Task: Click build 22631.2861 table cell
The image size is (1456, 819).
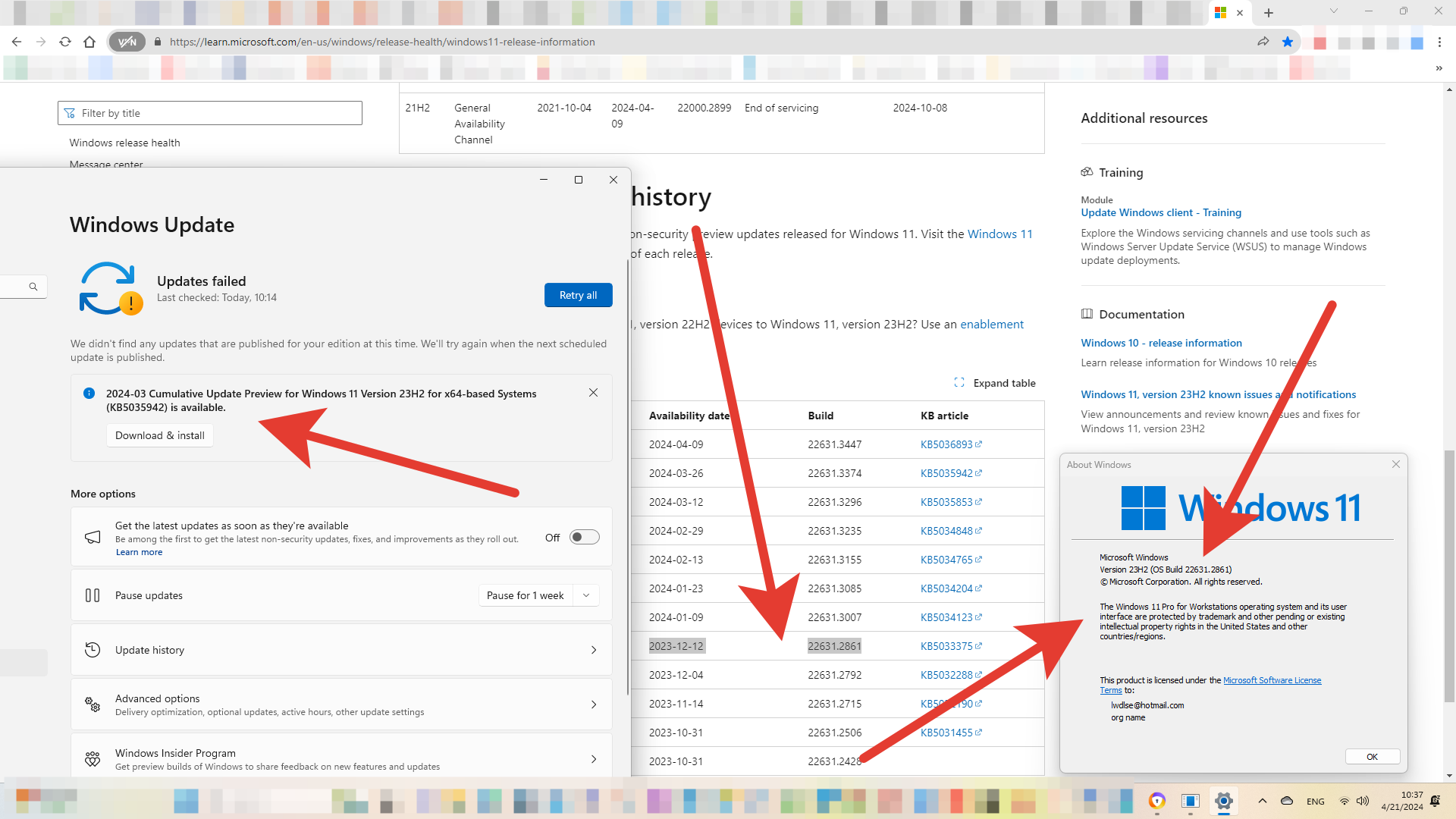Action: click(x=834, y=646)
